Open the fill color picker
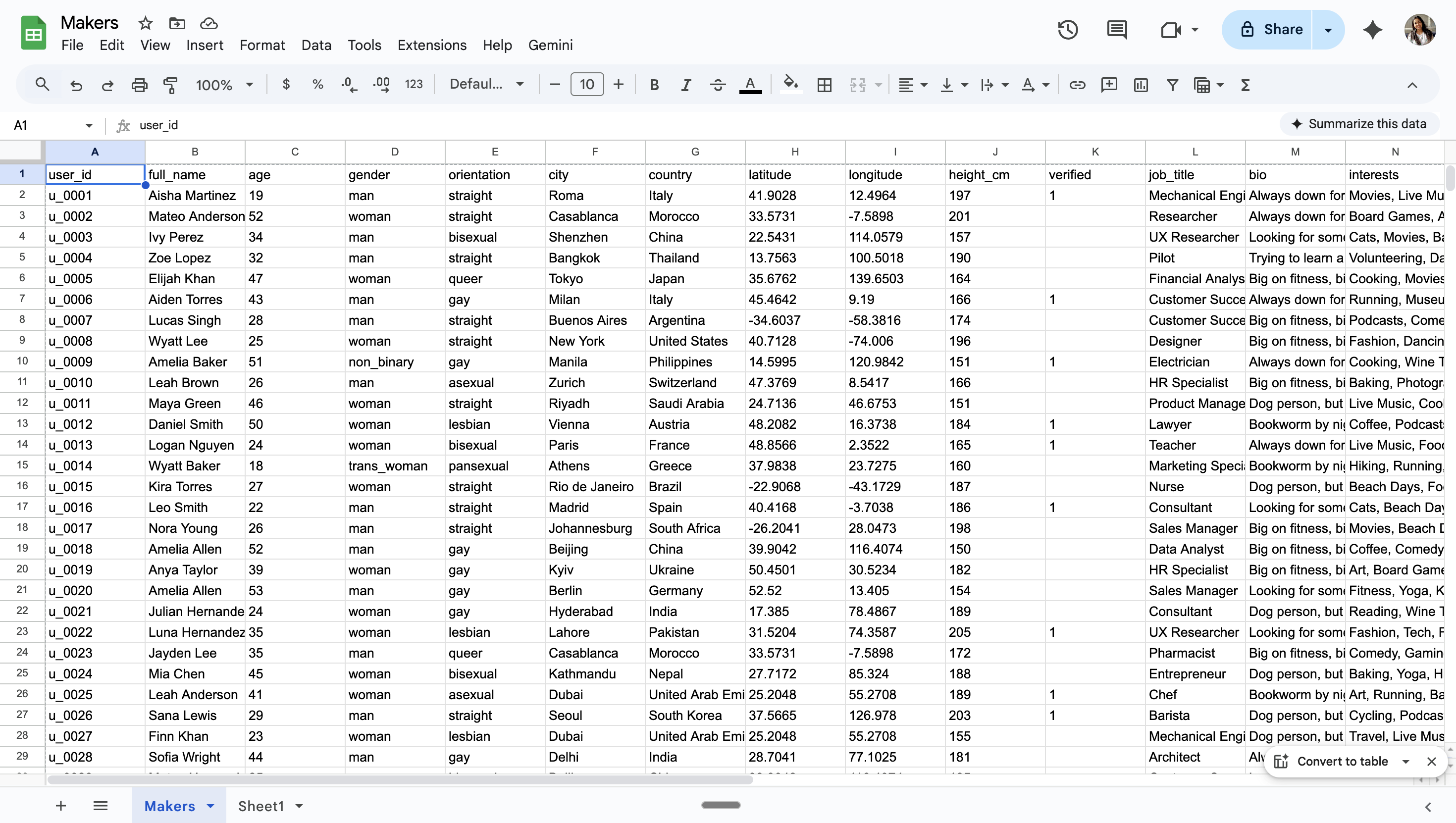This screenshot has width=1456, height=823. coord(790,85)
